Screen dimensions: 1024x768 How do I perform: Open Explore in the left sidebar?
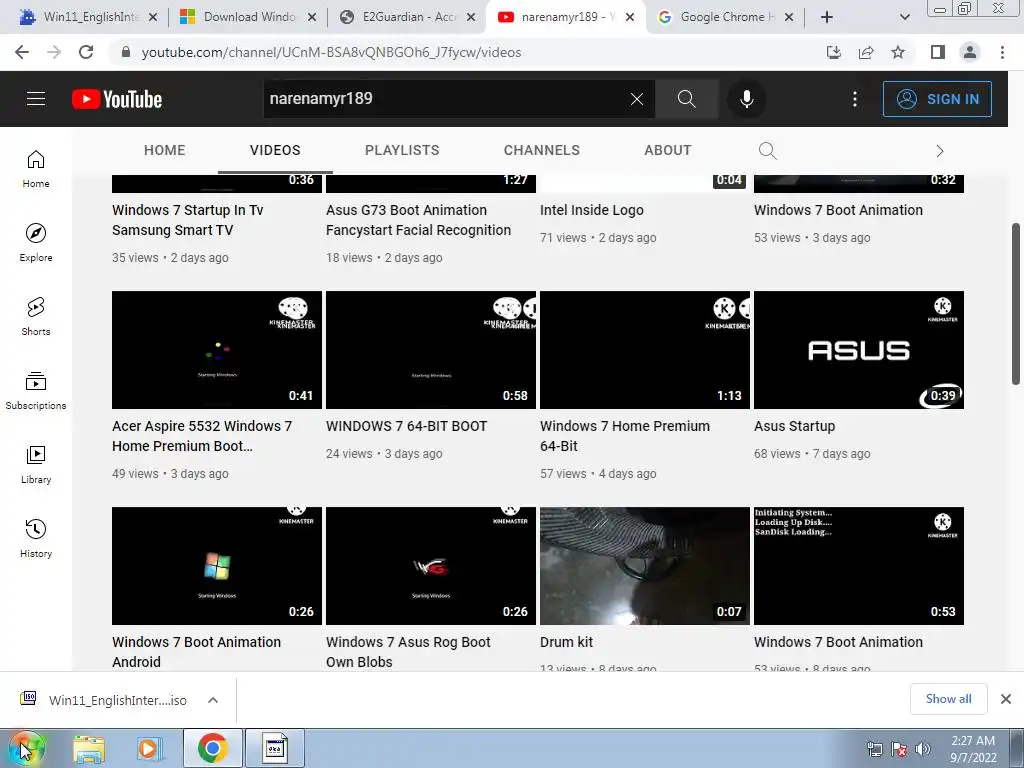click(x=36, y=243)
